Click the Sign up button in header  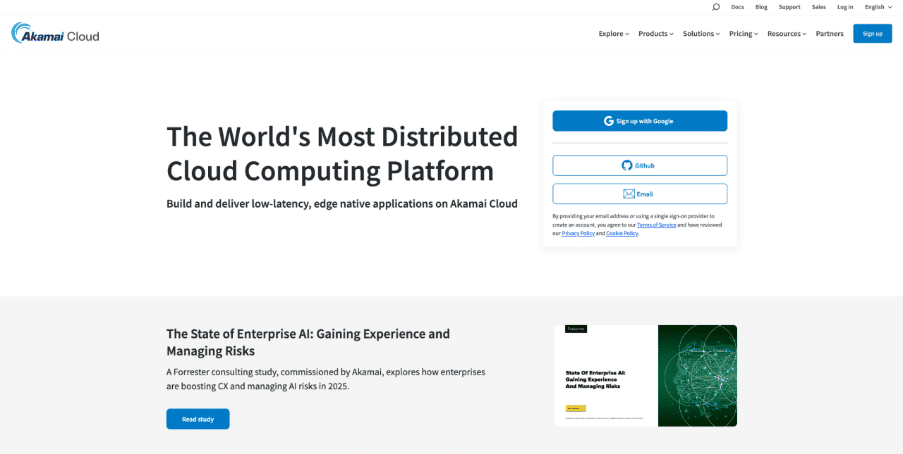872,34
